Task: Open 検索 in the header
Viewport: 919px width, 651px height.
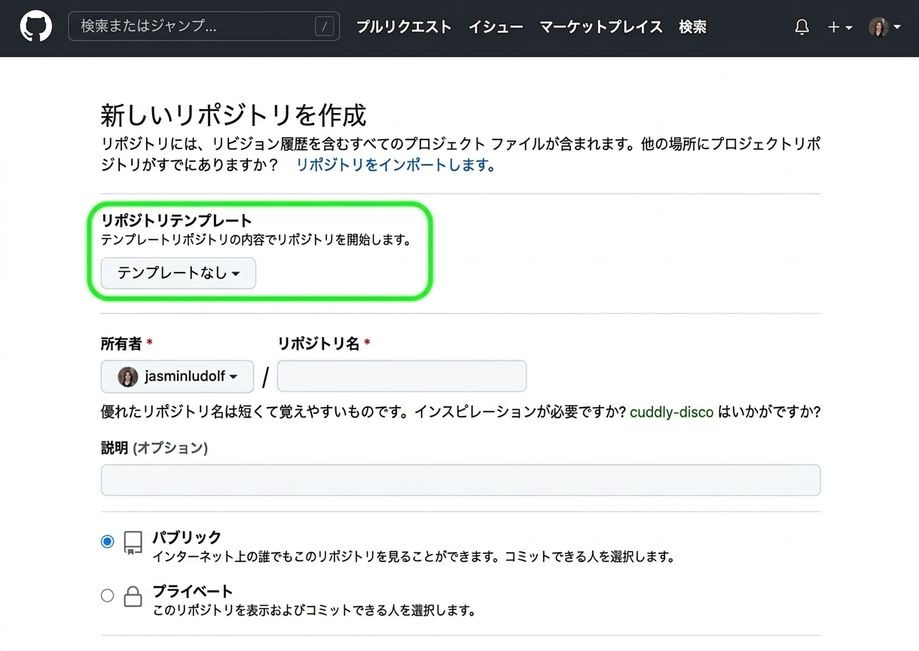Action: 692,27
